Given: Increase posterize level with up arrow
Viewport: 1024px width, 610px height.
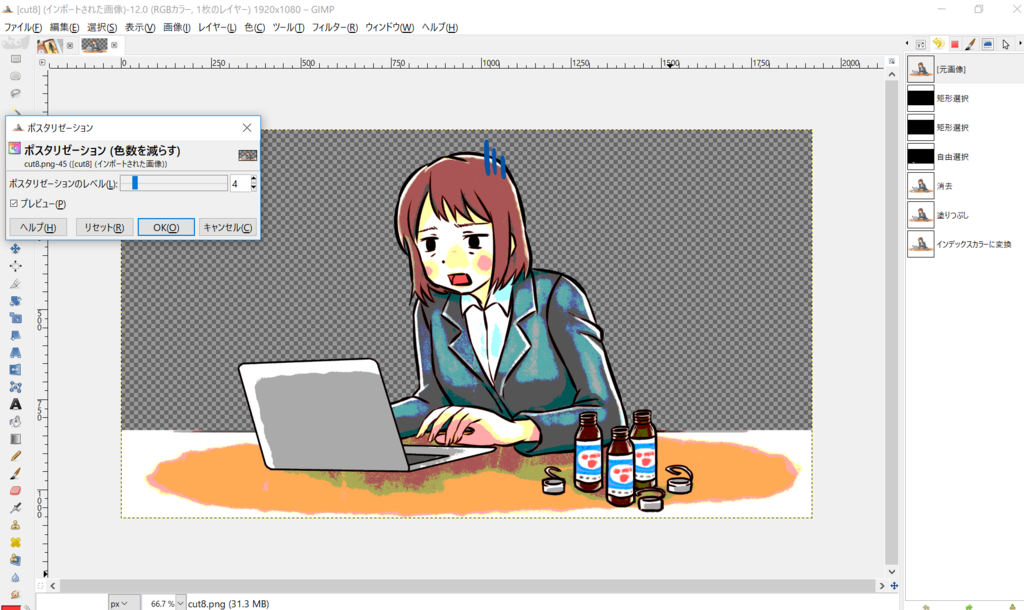Looking at the screenshot, I should (253, 180).
